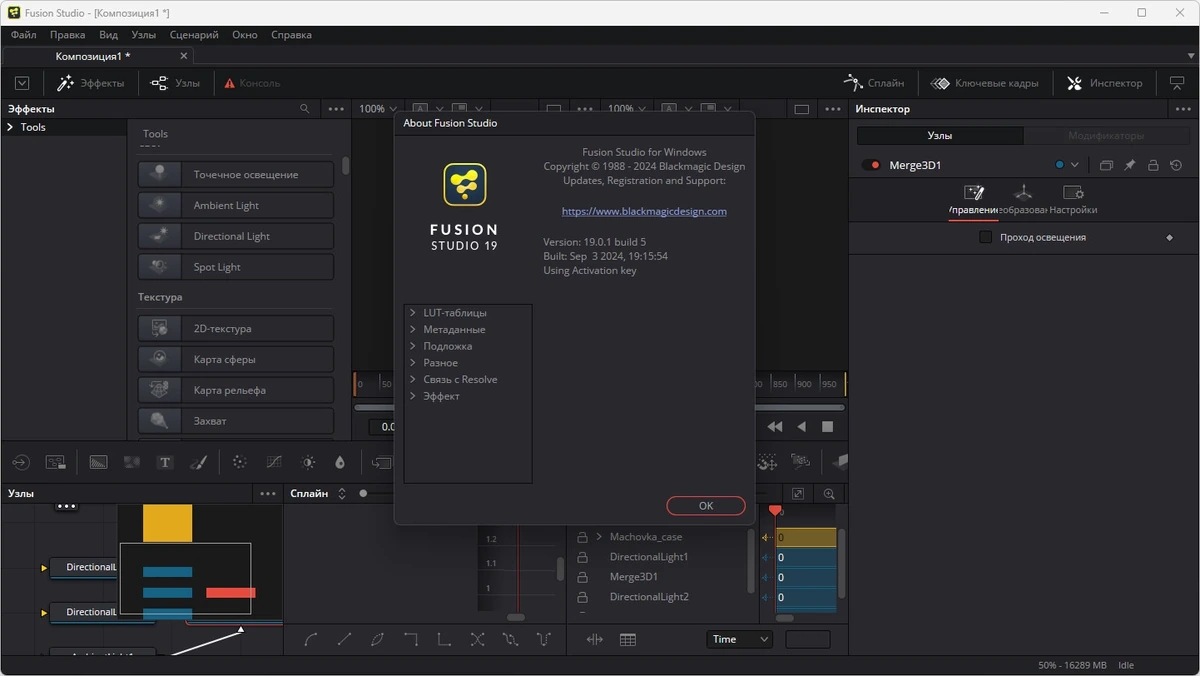
Task: Add the MediaIn loader tool from toolbar
Action: 21,462
